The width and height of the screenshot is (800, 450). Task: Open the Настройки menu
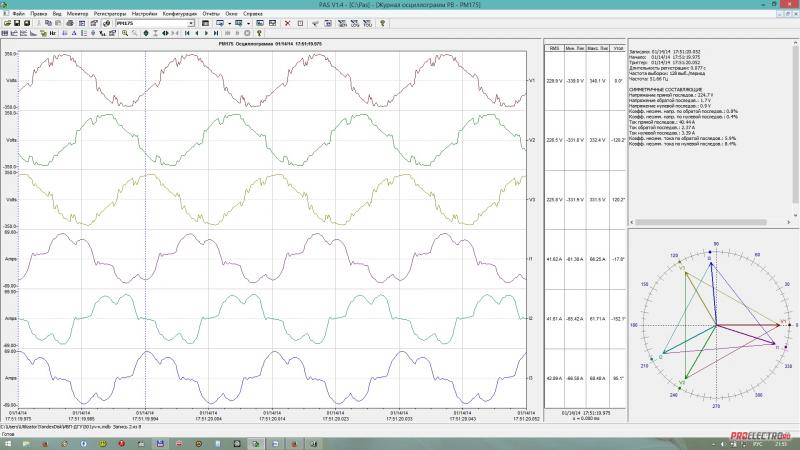coord(144,14)
